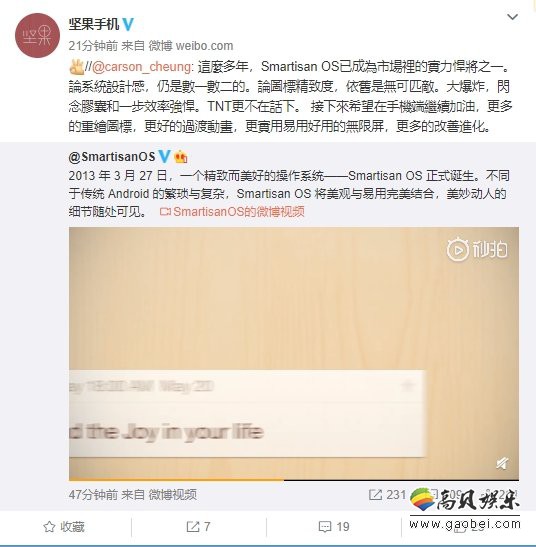Unmute the video using the speaker icon

point(502,463)
